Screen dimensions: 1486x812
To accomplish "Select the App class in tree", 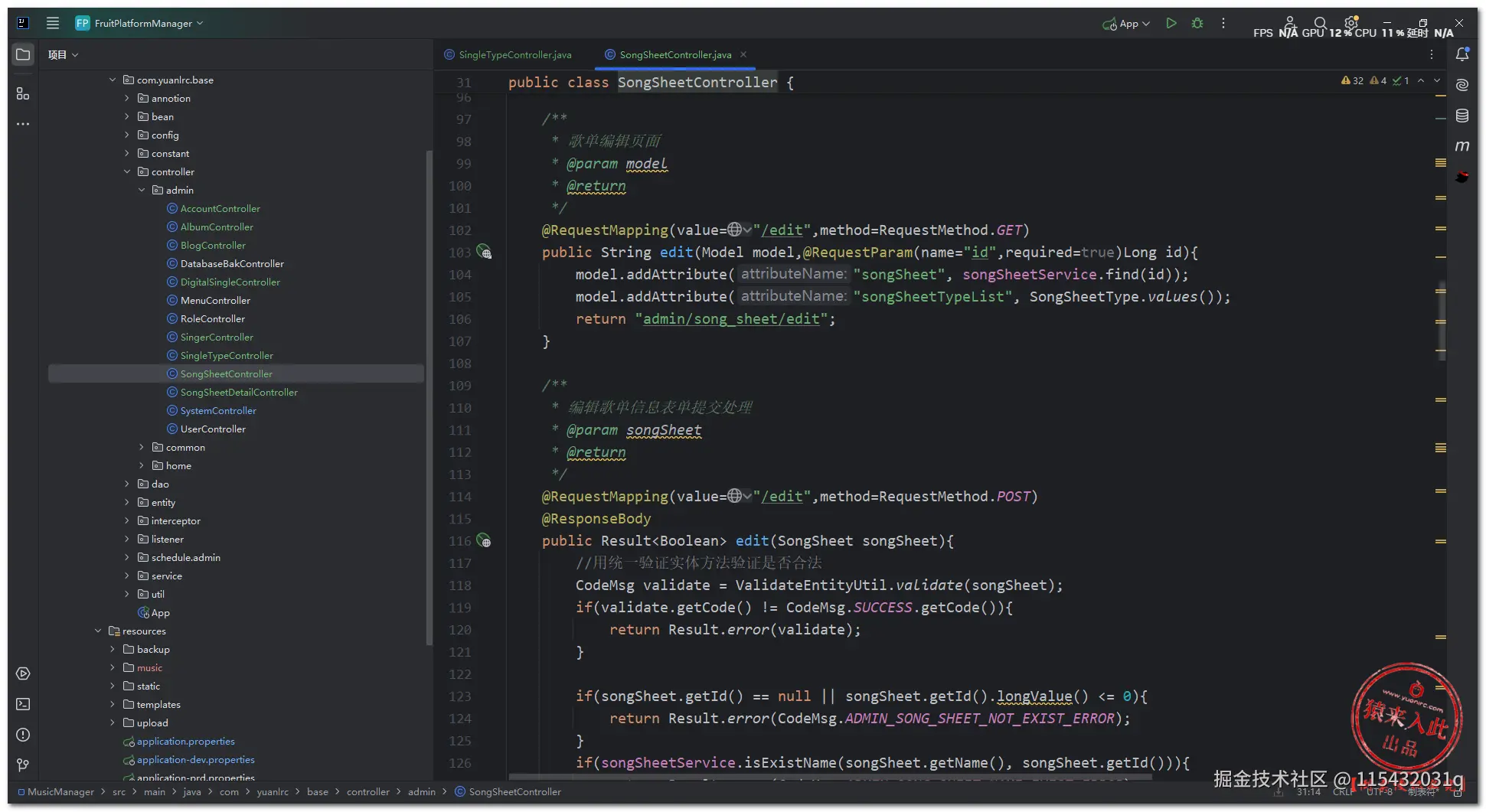I will pyautogui.click(x=160, y=612).
